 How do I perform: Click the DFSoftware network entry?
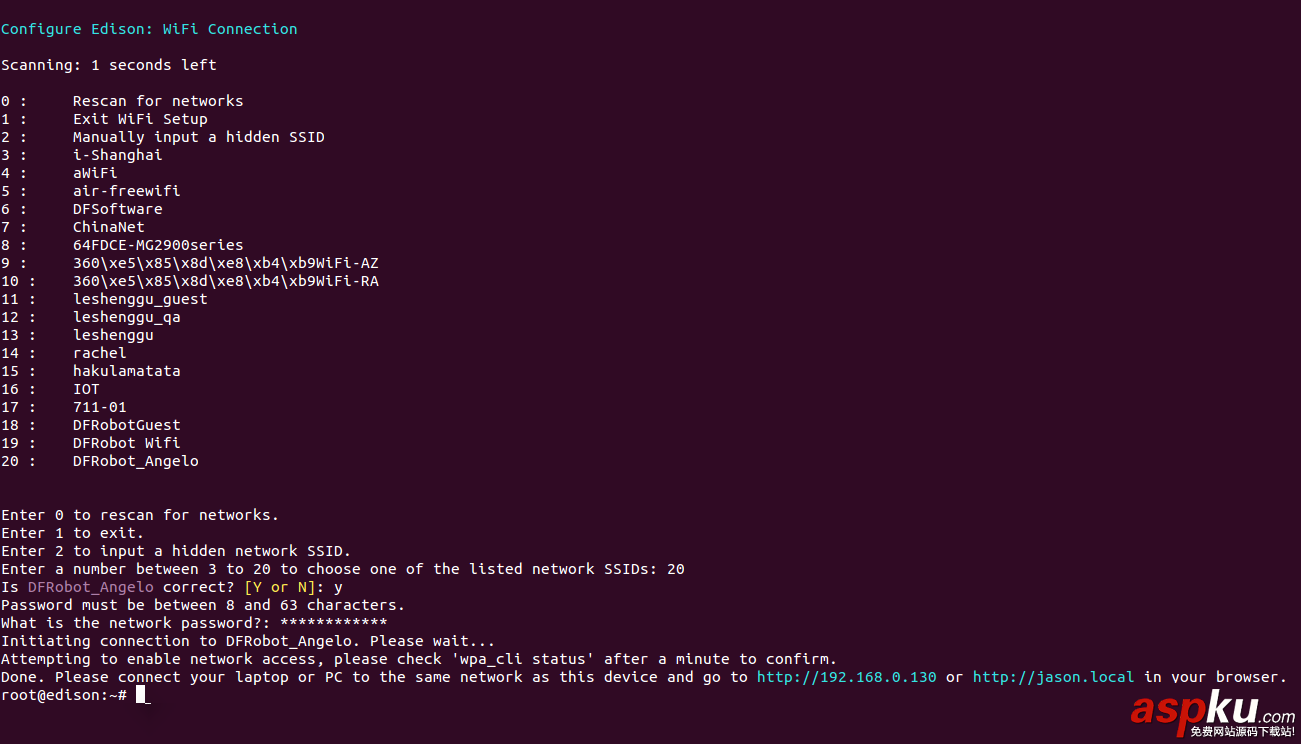pyautogui.click(x=117, y=209)
